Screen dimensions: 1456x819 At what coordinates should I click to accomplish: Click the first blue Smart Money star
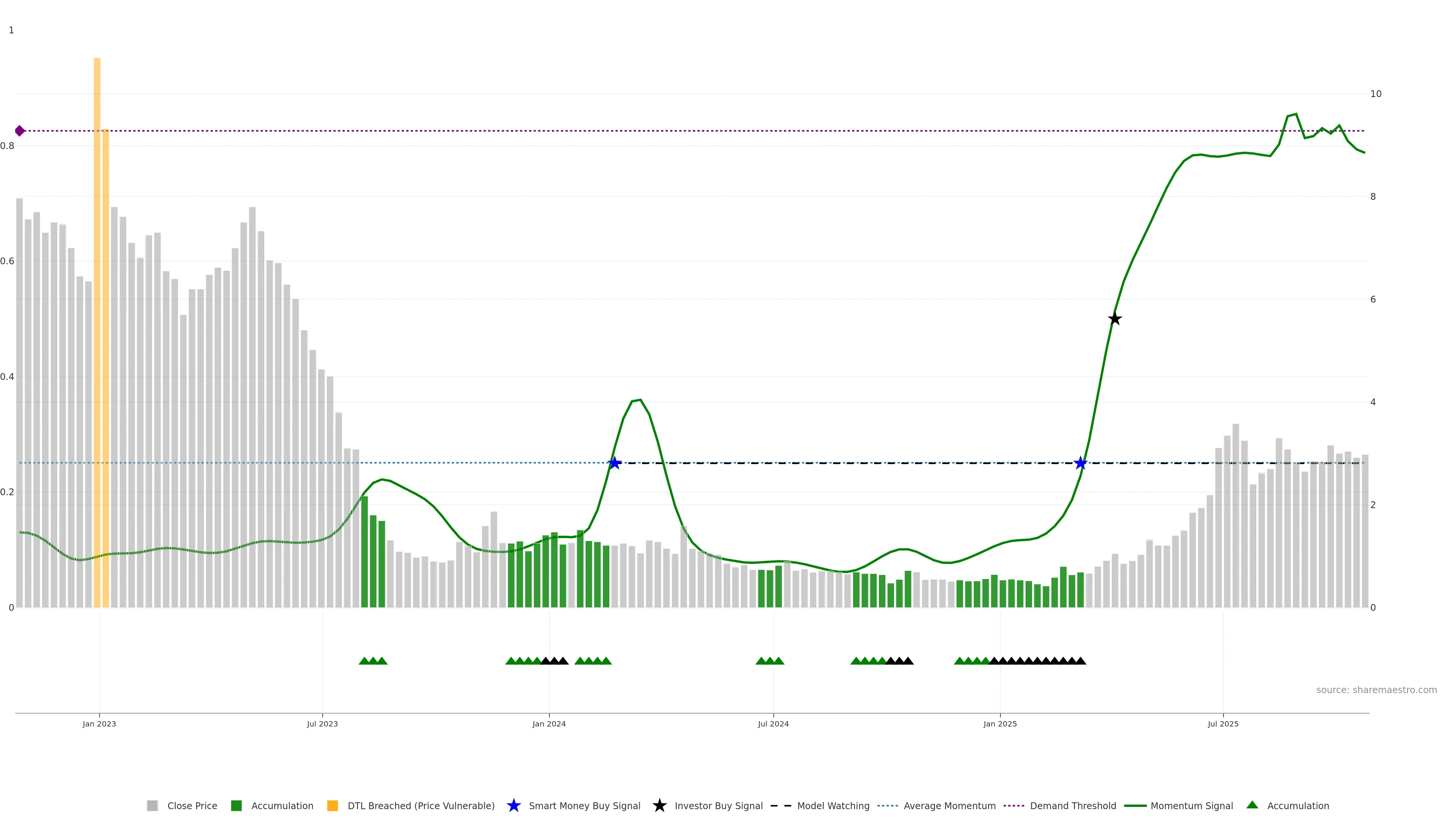[614, 463]
